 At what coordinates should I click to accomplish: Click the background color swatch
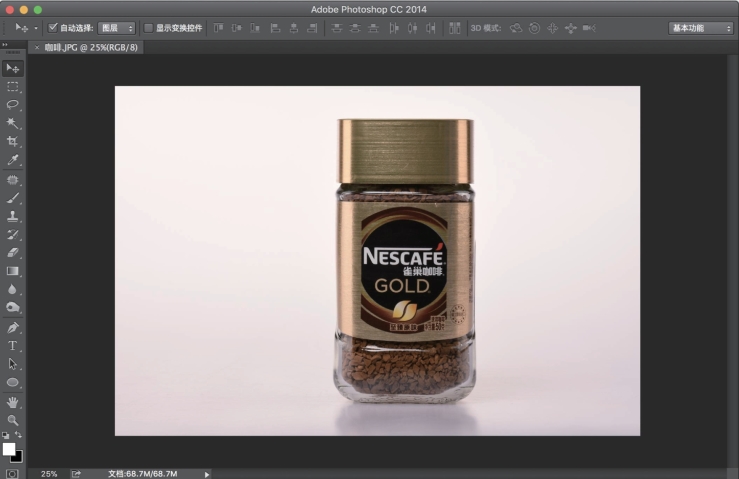(x=19, y=458)
